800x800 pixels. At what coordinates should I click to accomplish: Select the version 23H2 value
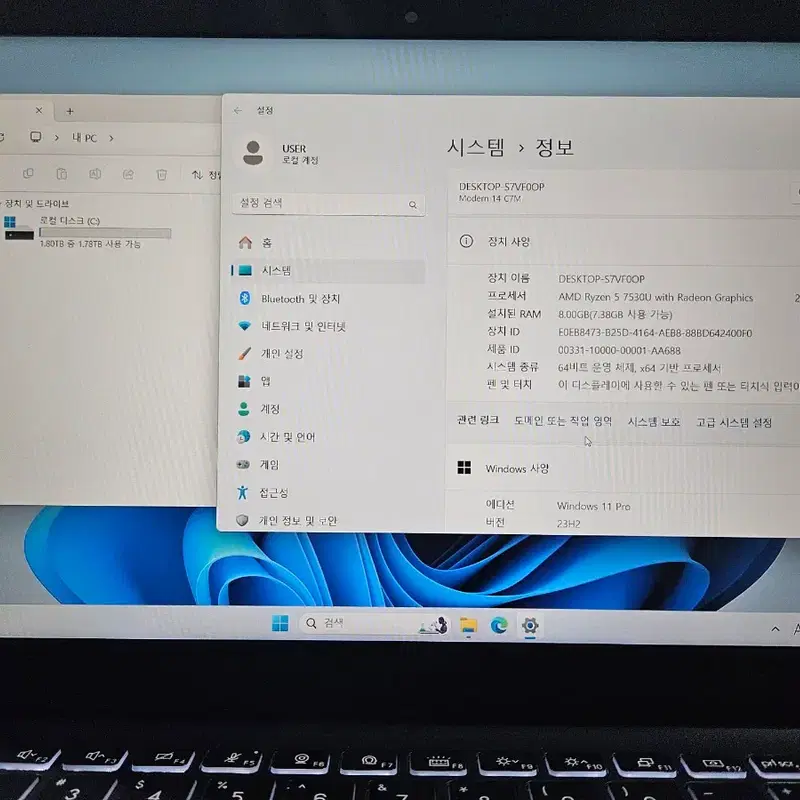click(569, 523)
